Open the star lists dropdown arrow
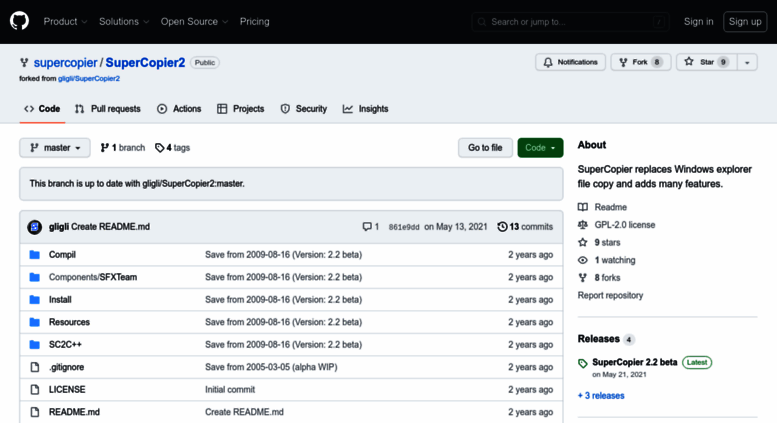This screenshot has width=777, height=423. pyautogui.click(x=747, y=62)
